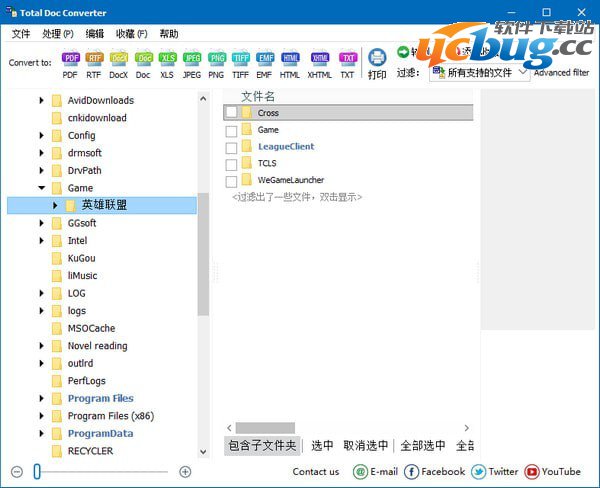This screenshot has width=600, height=488.
Task: Check the Cross folder checkbox
Action: [x=231, y=113]
